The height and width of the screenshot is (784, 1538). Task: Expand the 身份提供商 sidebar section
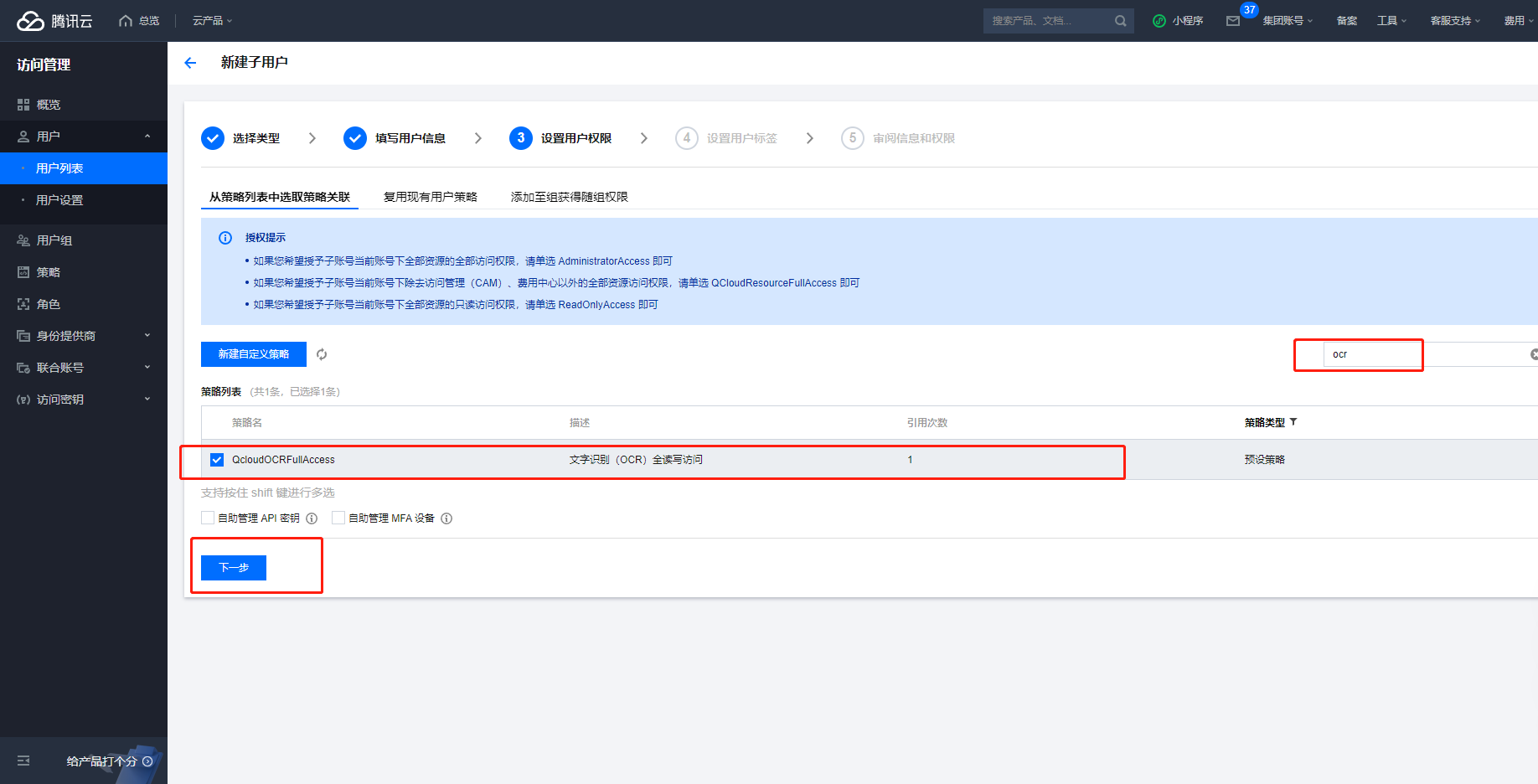tap(147, 336)
